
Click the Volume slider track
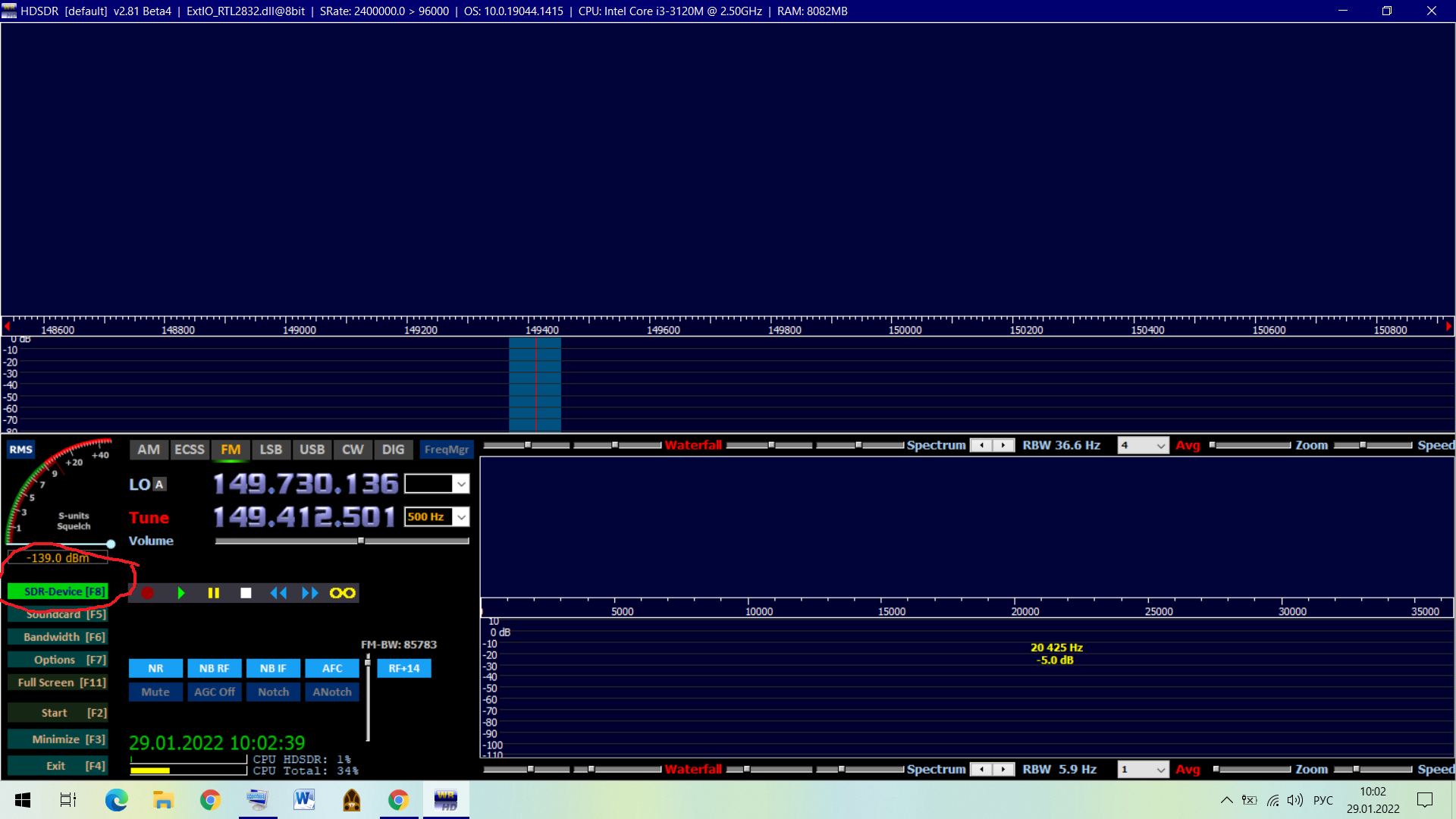point(341,541)
